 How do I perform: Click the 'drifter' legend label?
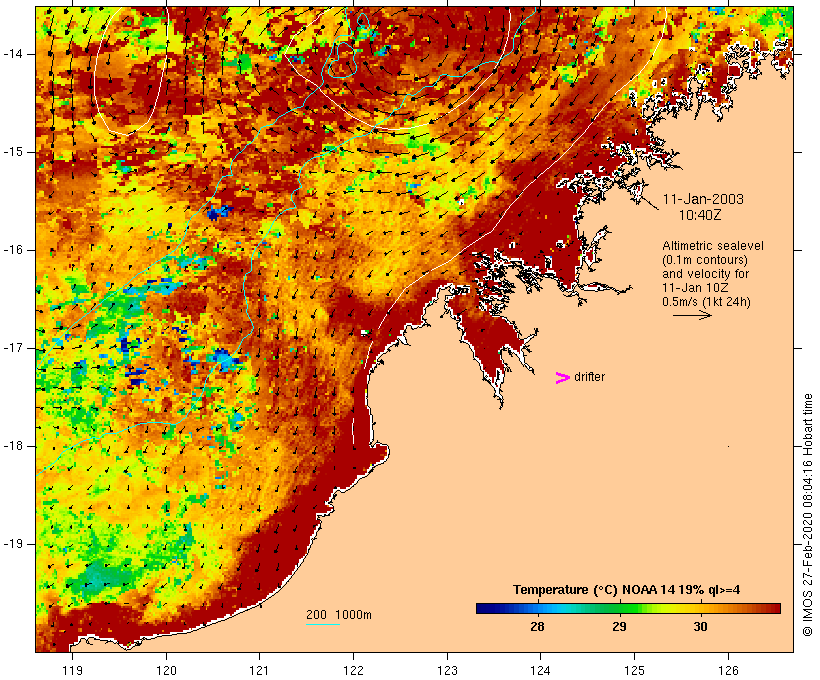589,377
